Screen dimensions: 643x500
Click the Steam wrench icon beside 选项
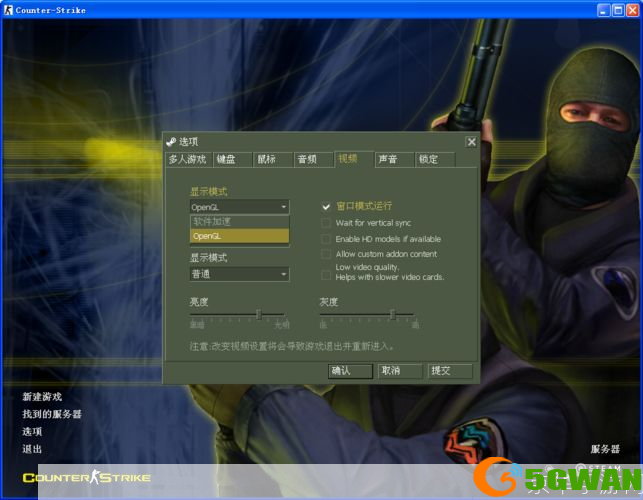click(171, 142)
